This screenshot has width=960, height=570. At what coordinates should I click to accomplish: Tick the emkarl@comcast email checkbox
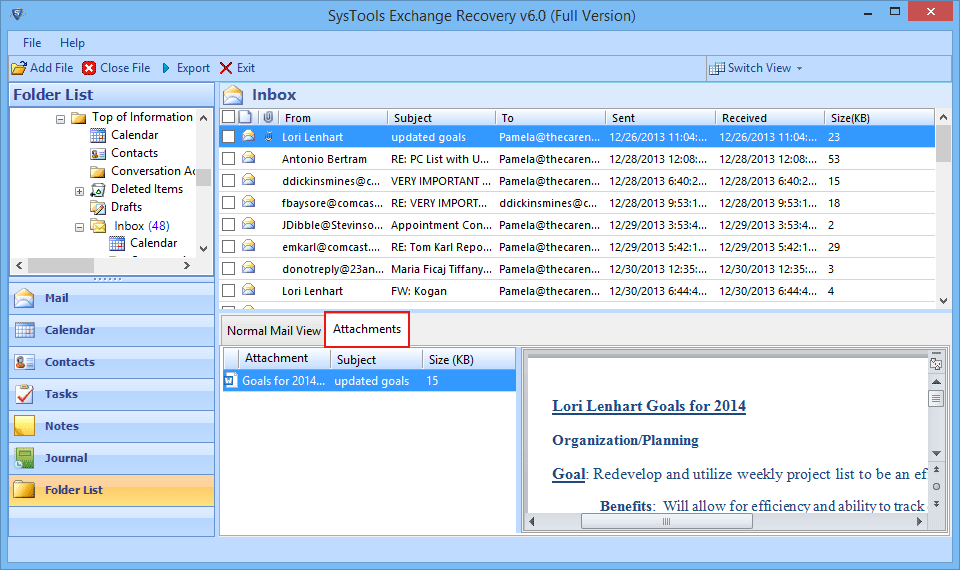click(228, 247)
